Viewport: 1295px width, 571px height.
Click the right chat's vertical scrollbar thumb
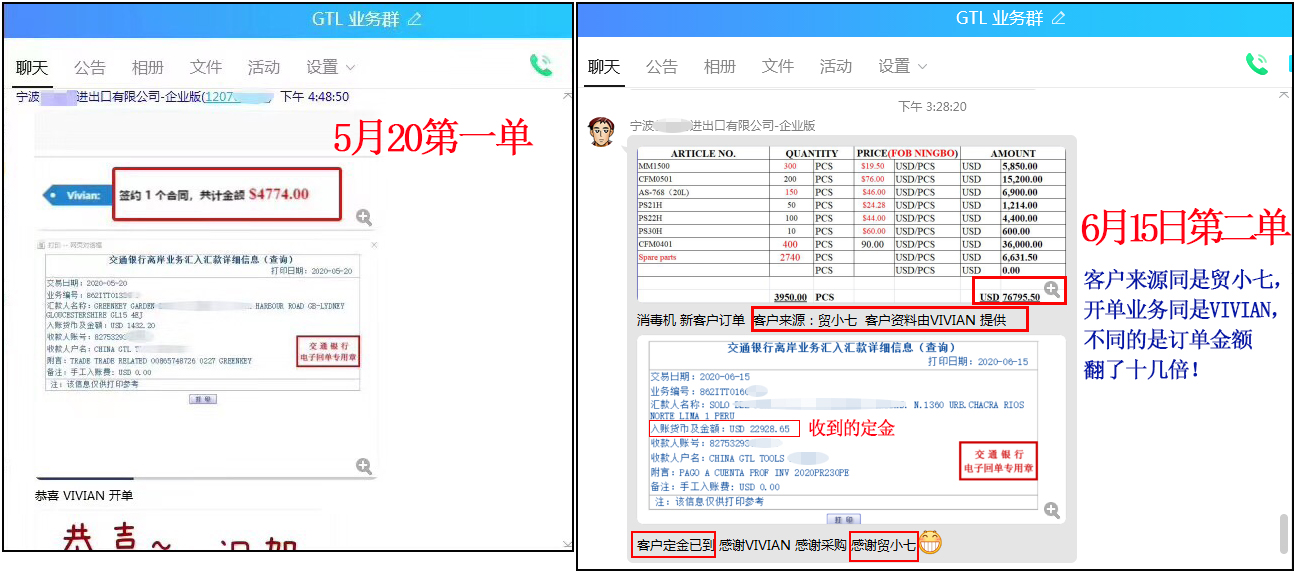pos(1283,532)
